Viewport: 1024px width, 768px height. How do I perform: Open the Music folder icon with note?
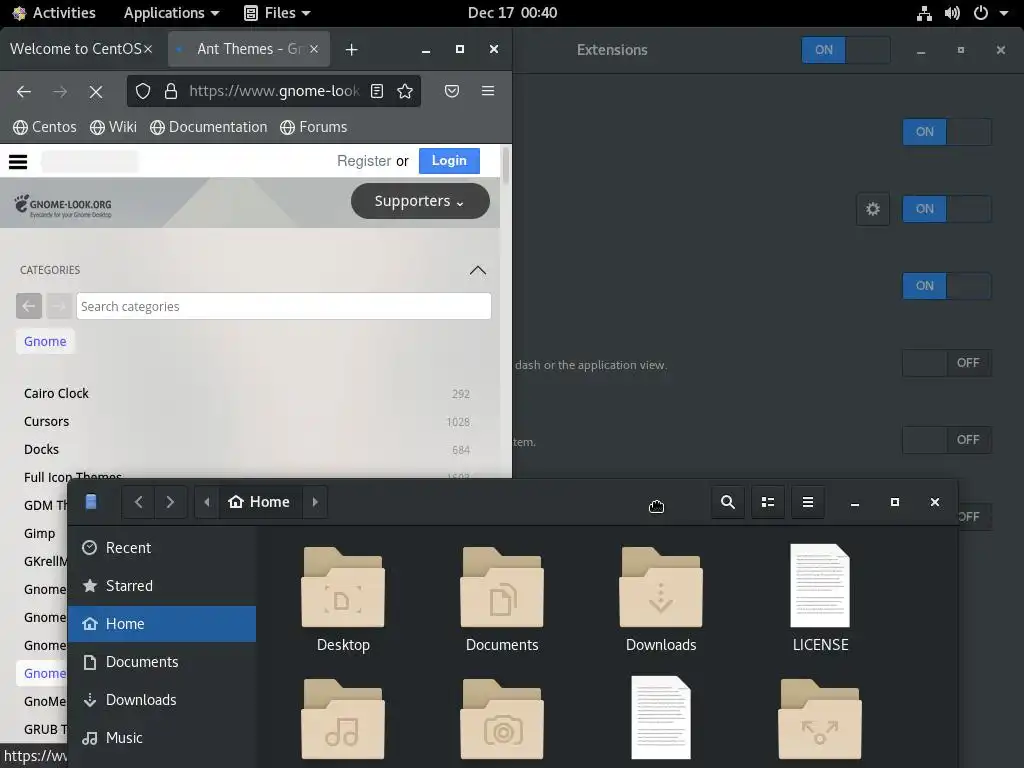(343, 719)
